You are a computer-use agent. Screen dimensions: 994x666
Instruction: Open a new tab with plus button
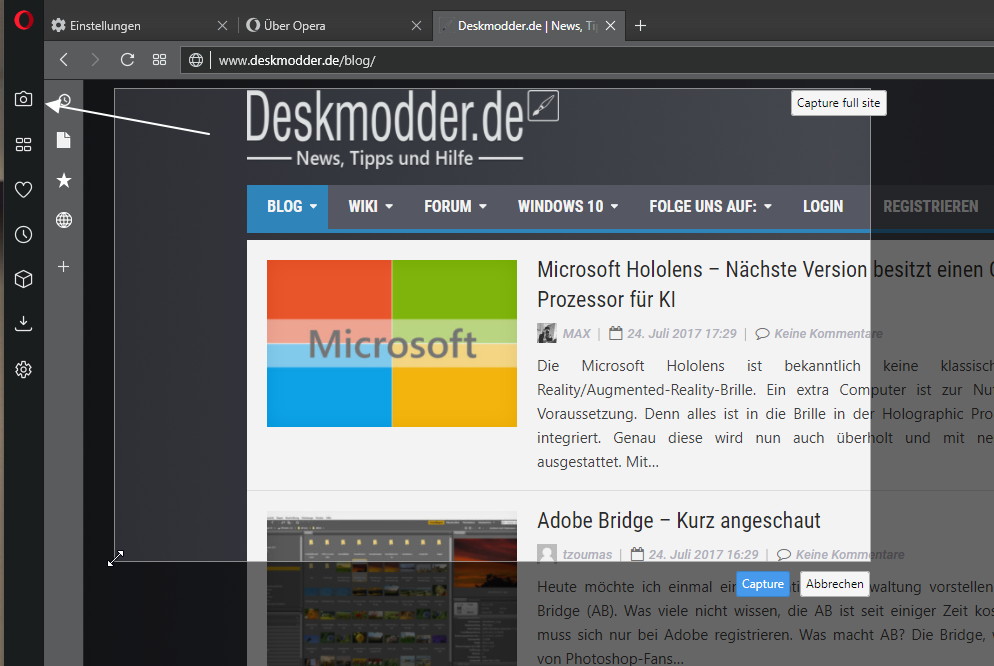[x=640, y=25]
